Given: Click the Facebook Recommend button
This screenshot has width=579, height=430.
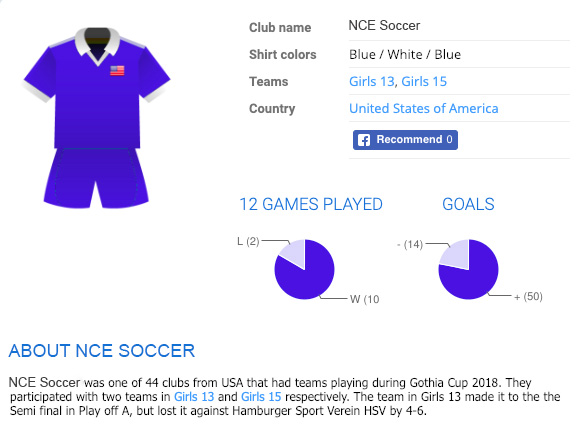Looking at the screenshot, I should click(405, 140).
